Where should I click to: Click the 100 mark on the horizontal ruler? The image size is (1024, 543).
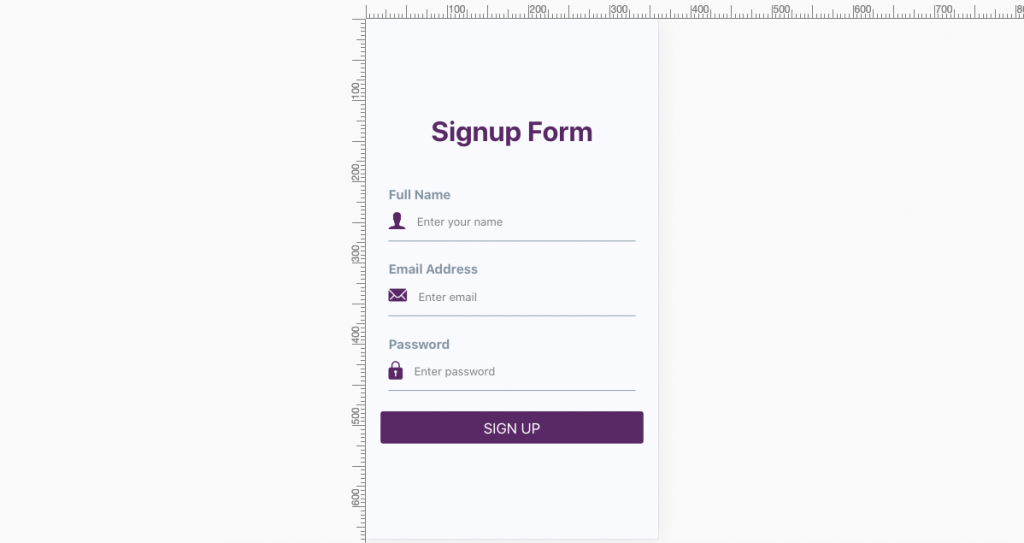pos(448,12)
